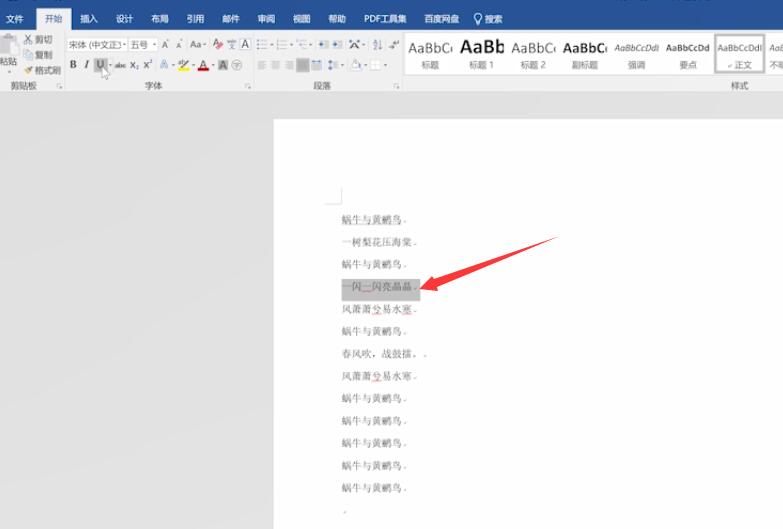Click the Subscript X₂ icon
The height and width of the screenshot is (529, 783).
click(x=134, y=65)
